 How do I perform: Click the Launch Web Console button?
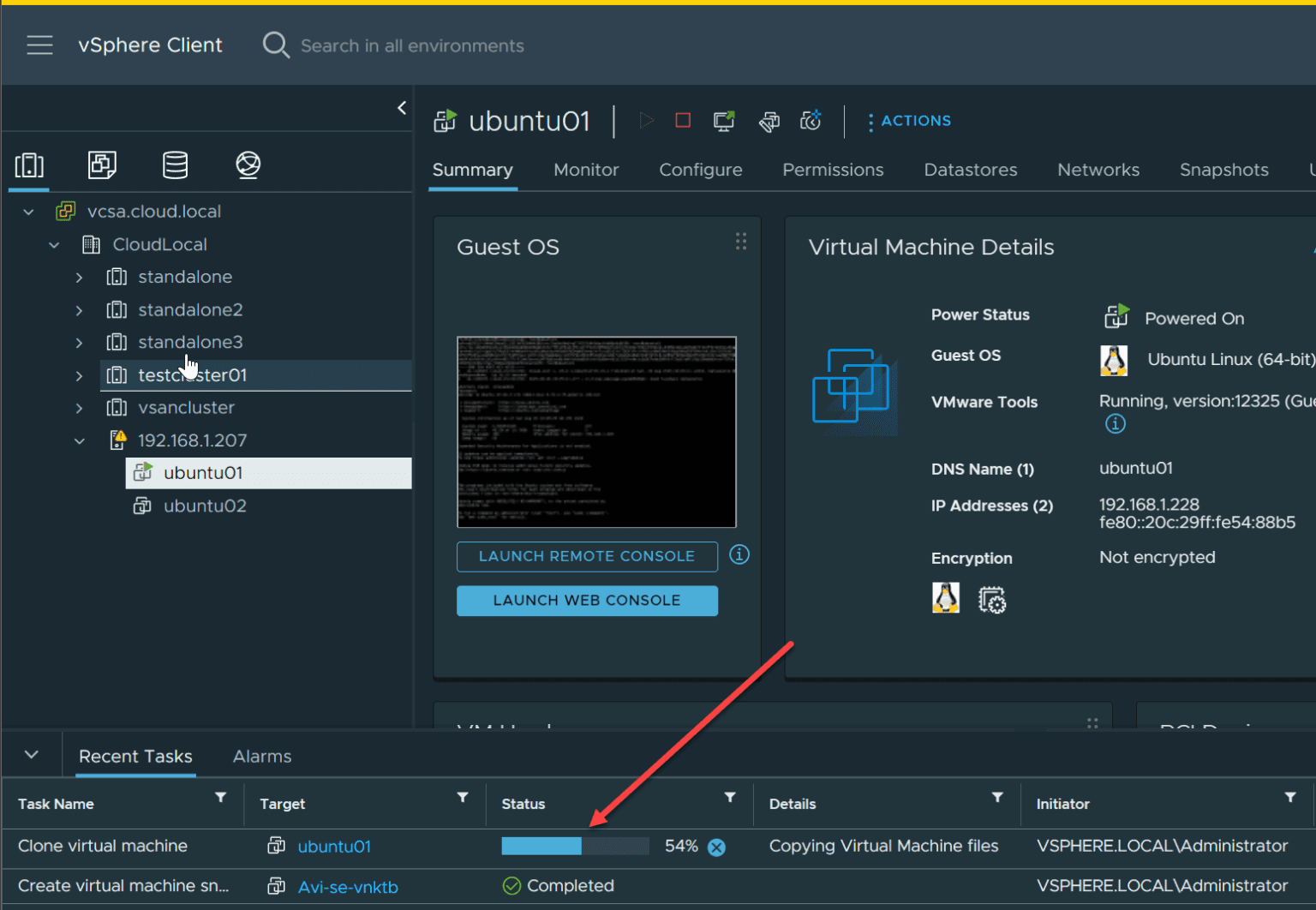tap(586, 600)
